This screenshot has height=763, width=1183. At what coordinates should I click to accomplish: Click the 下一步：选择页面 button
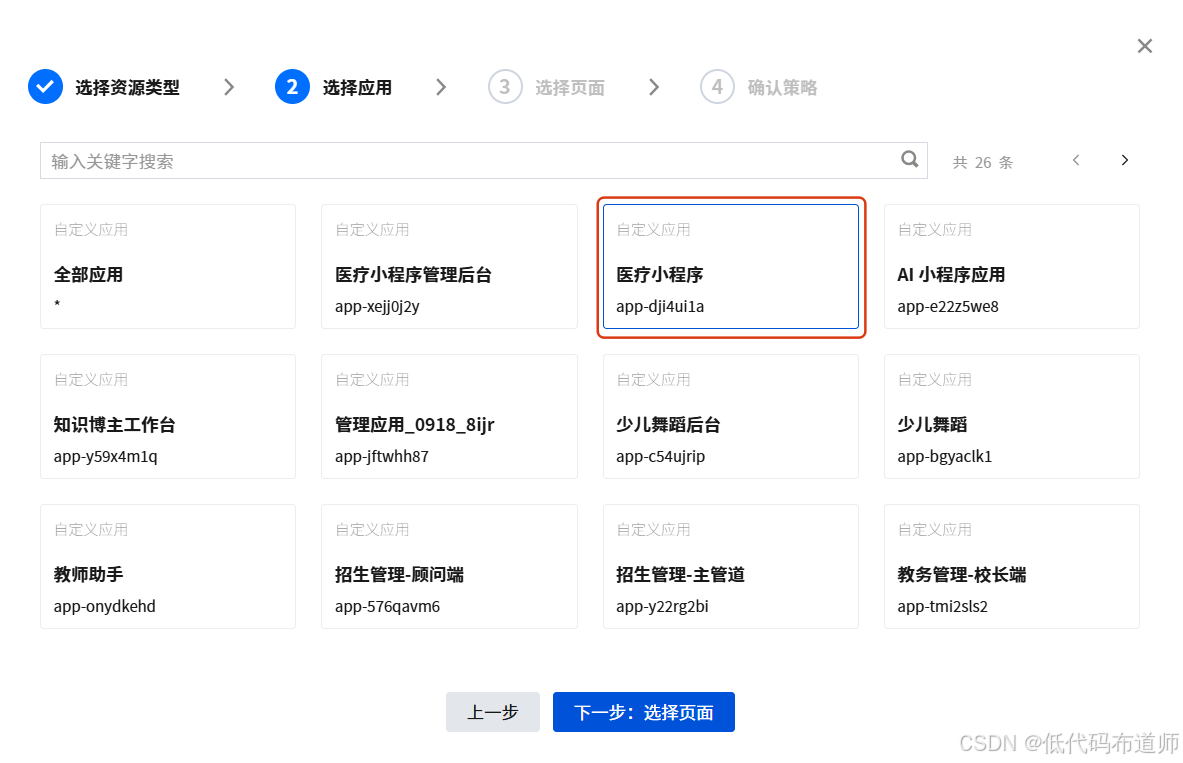tap(643, 712)
